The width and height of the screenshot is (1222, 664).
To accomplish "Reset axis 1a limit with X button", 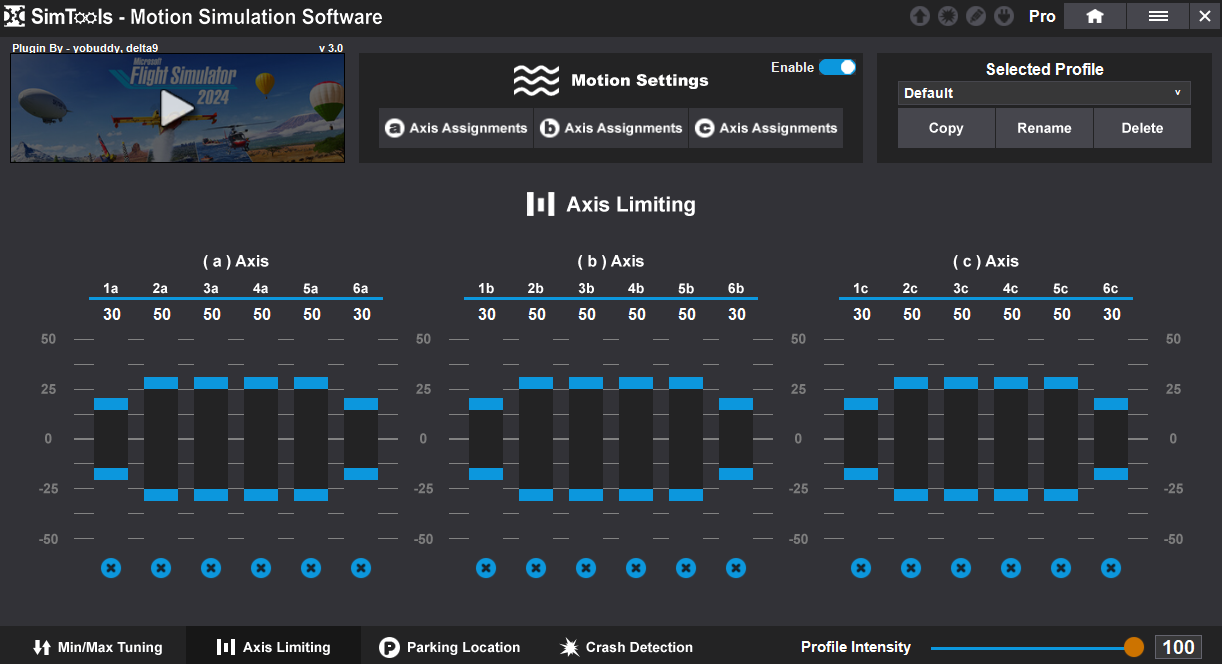I will (x=111, y=568).
